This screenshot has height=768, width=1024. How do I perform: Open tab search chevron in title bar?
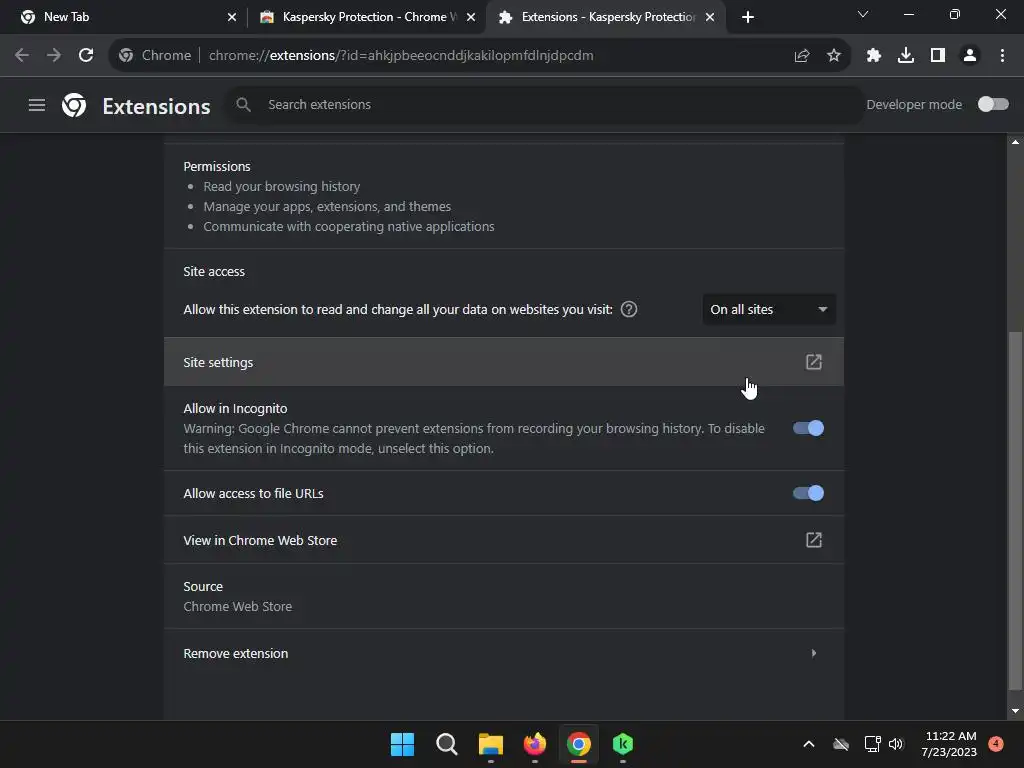(863, 14)
